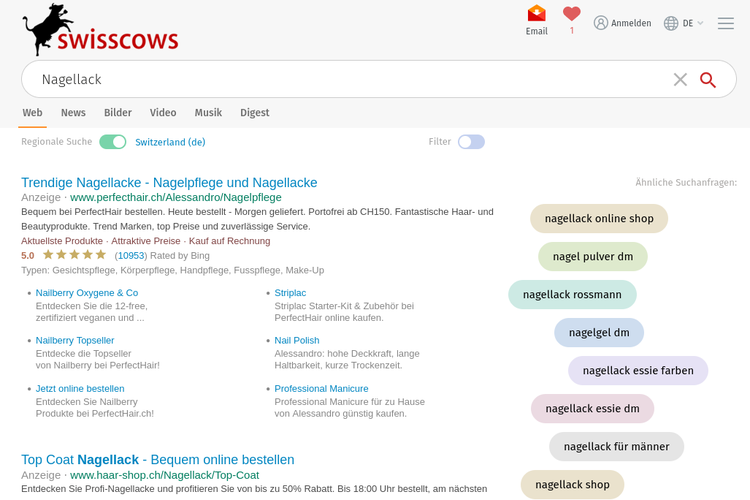
Task: Switch to the News tab
Action: click(x=73, y=112)
